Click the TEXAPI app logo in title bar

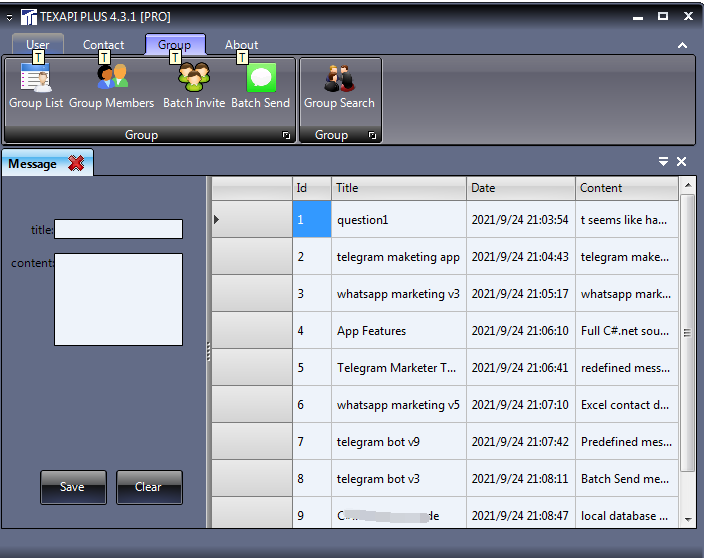tap(28, 17)
